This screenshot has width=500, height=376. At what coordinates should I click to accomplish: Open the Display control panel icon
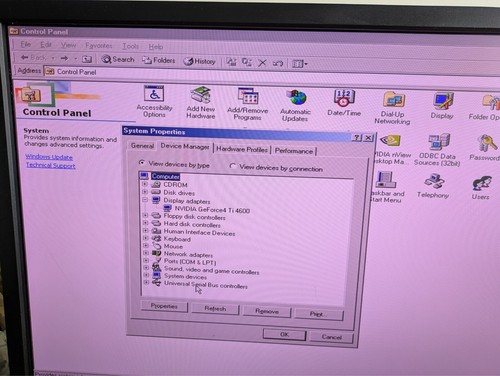(442, 106)
